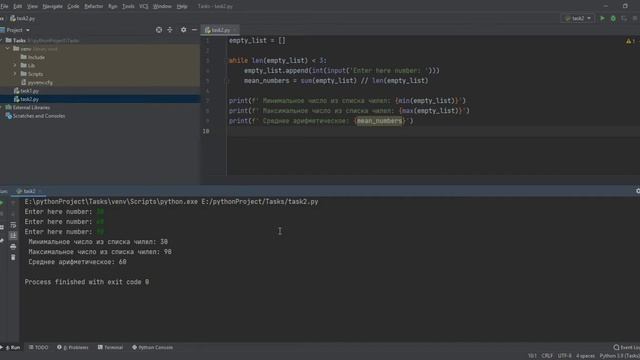The width and height of the screenshot is (640, 360).
Task: Expand the Scripts folder
Action: point(16,74)
